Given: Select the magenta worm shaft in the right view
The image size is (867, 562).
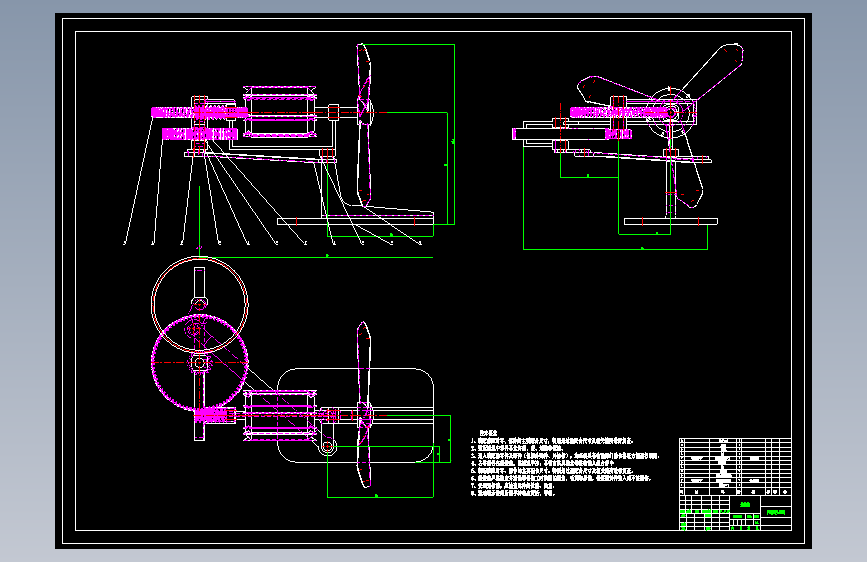Looking at the screenshot, I should [619, 113].
